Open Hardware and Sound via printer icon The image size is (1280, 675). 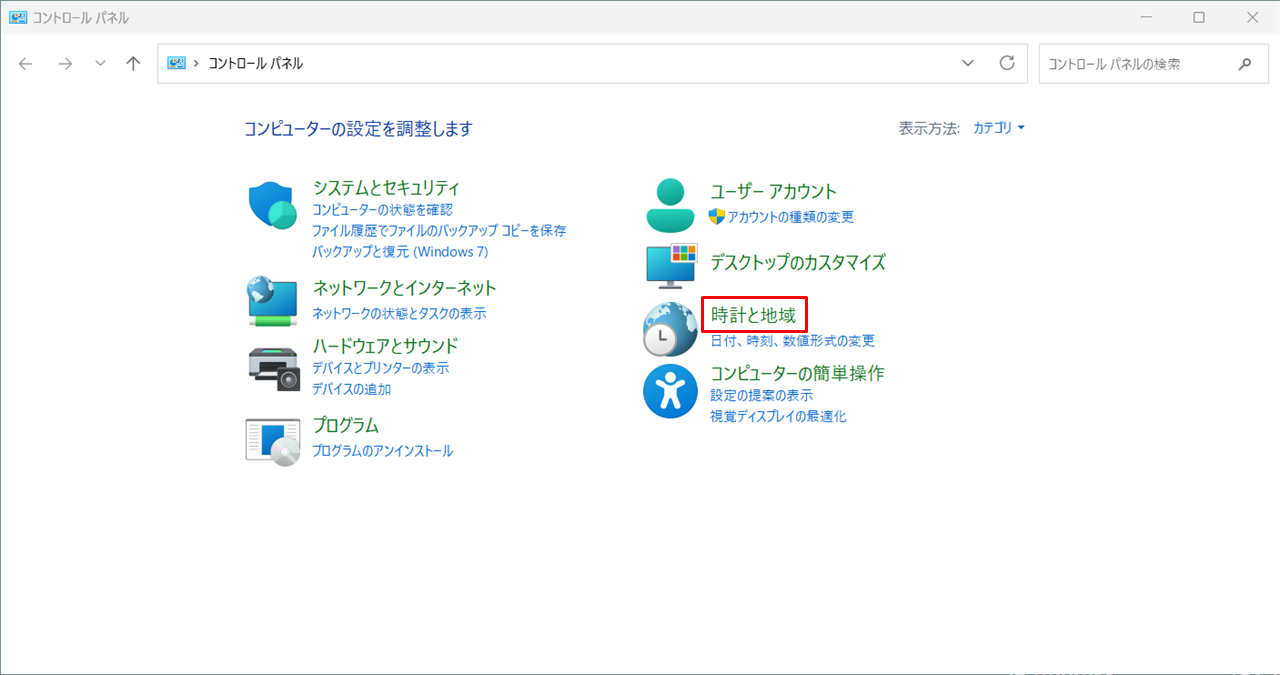click(x=271, y=367)
